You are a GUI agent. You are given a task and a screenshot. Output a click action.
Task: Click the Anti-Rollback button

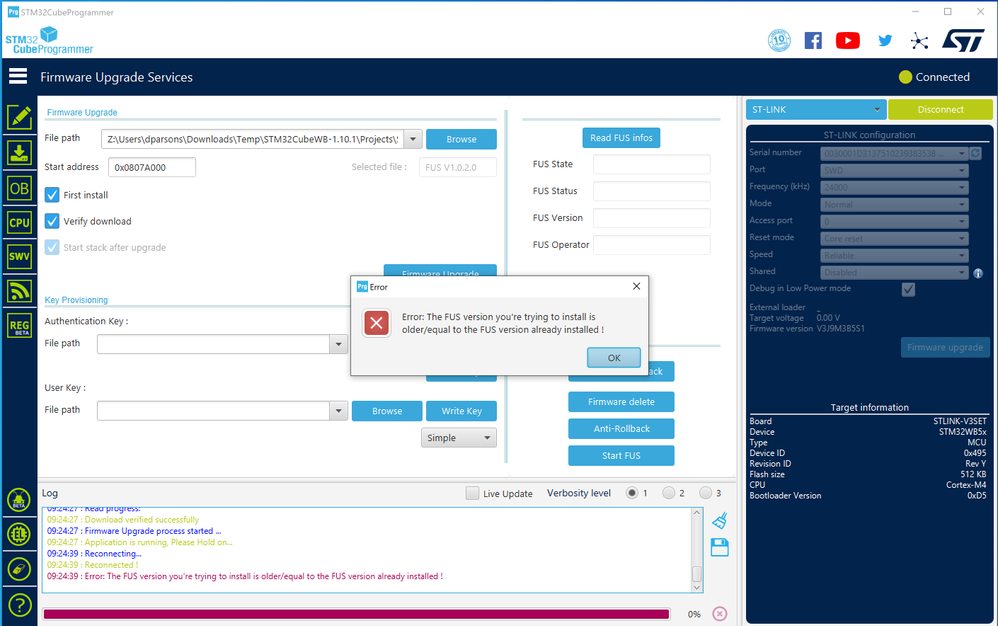point(621,429)
